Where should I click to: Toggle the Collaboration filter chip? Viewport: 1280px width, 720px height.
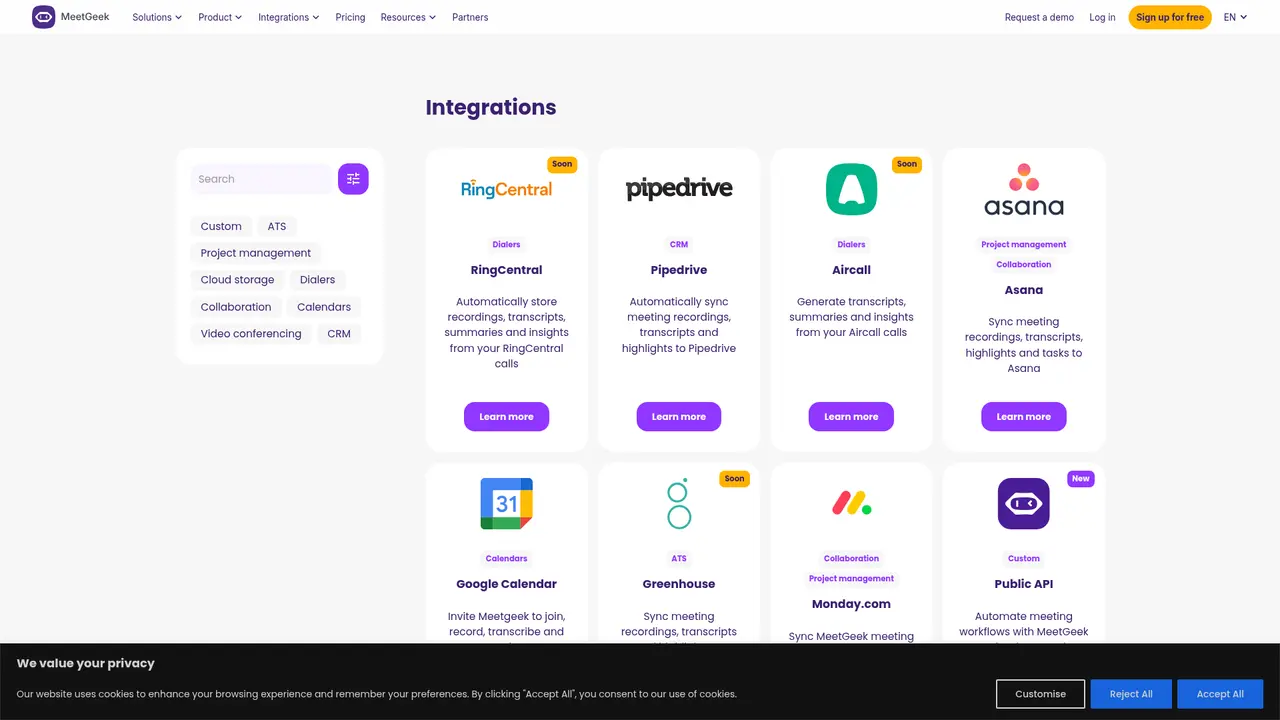pos(236,307)
